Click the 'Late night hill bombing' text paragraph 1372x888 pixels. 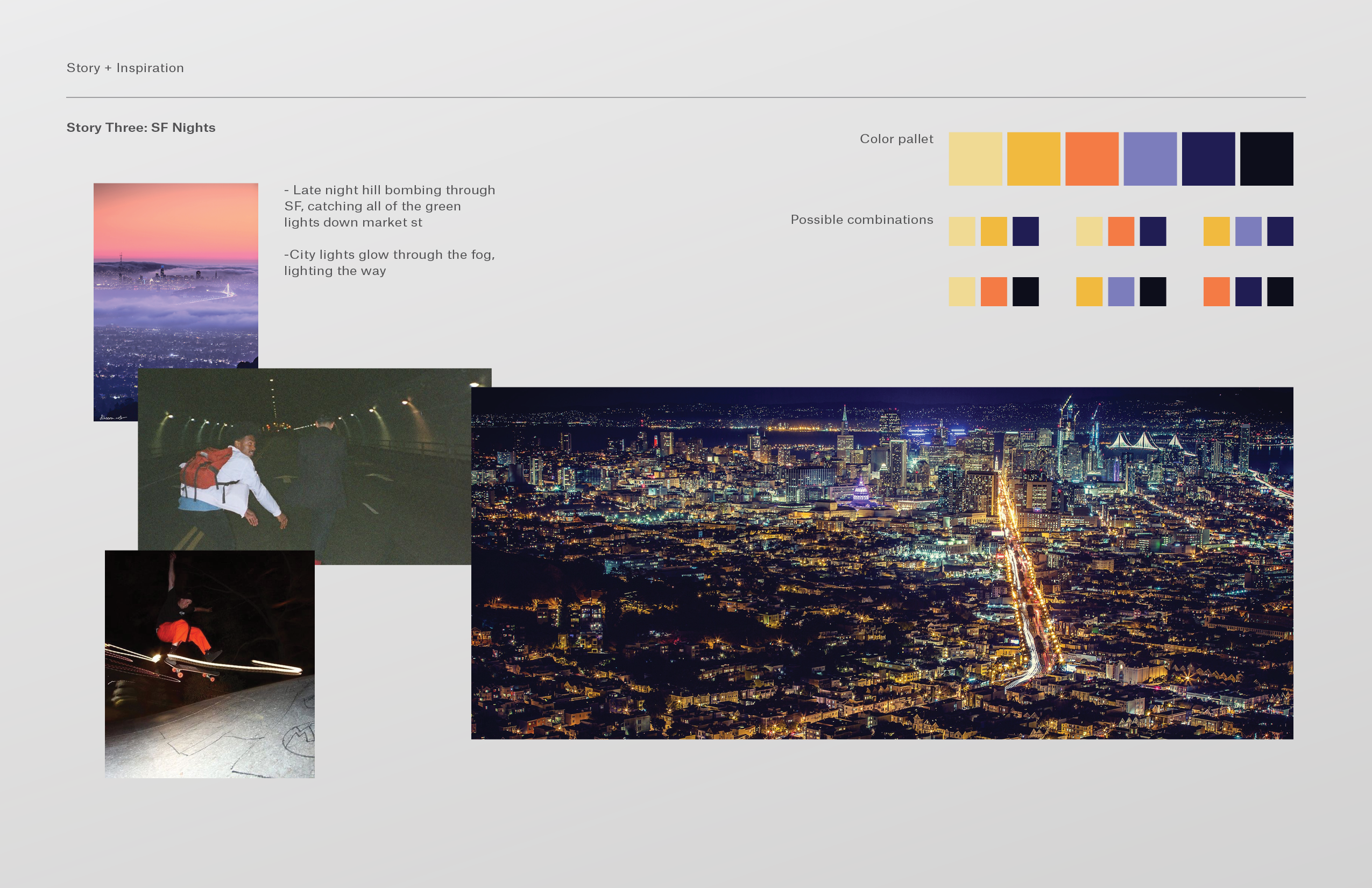(x=389, y=206)
